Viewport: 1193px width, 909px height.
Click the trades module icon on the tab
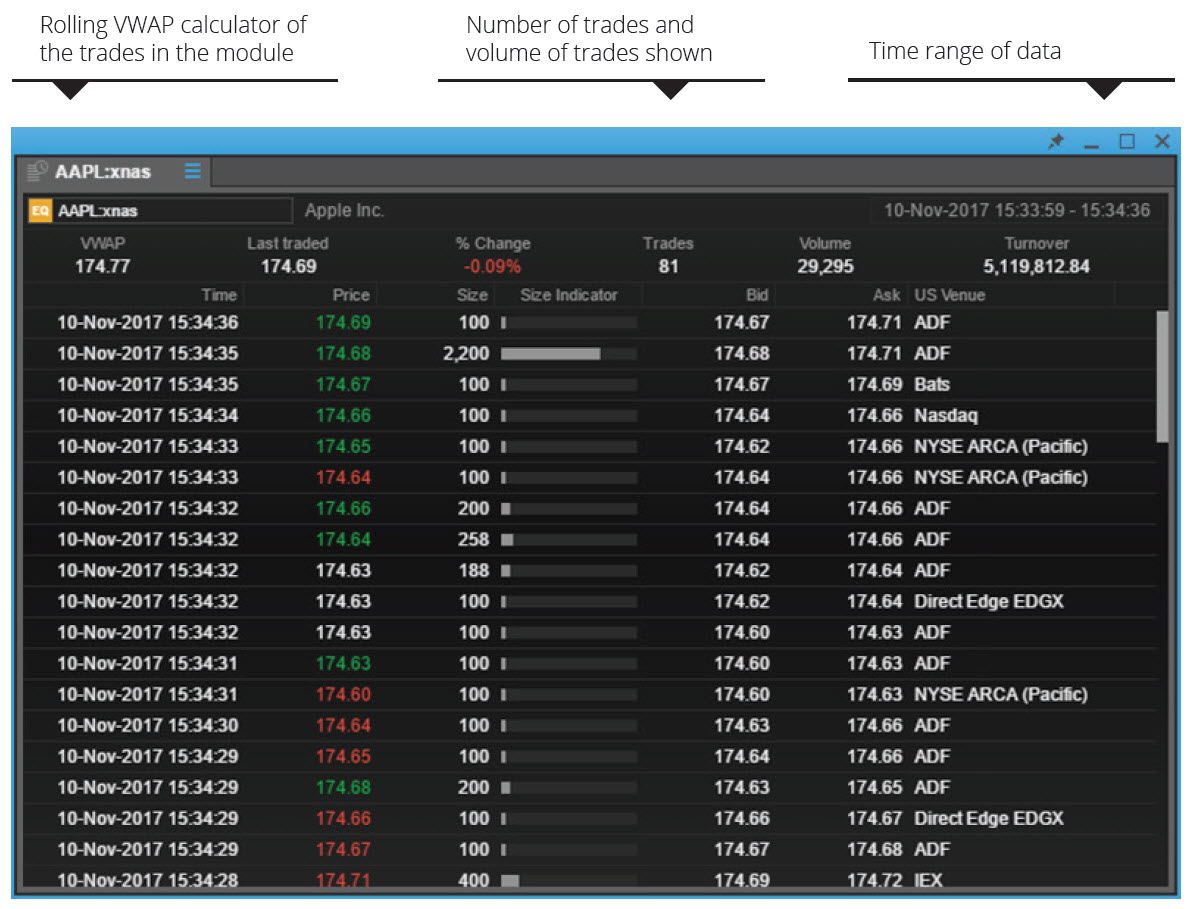pyautogui.click(x=38, y=171)
